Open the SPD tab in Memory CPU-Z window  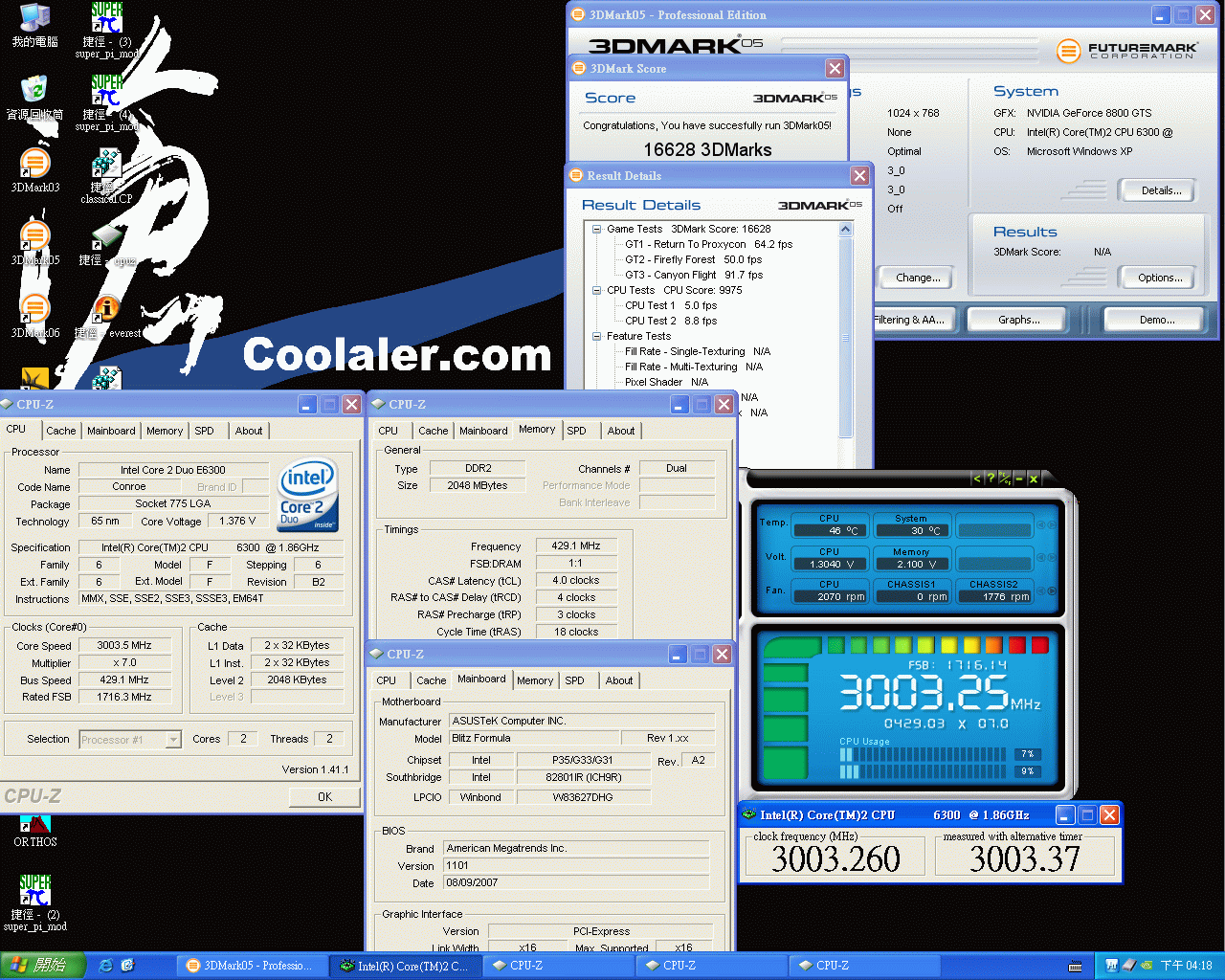coord(576,431)
